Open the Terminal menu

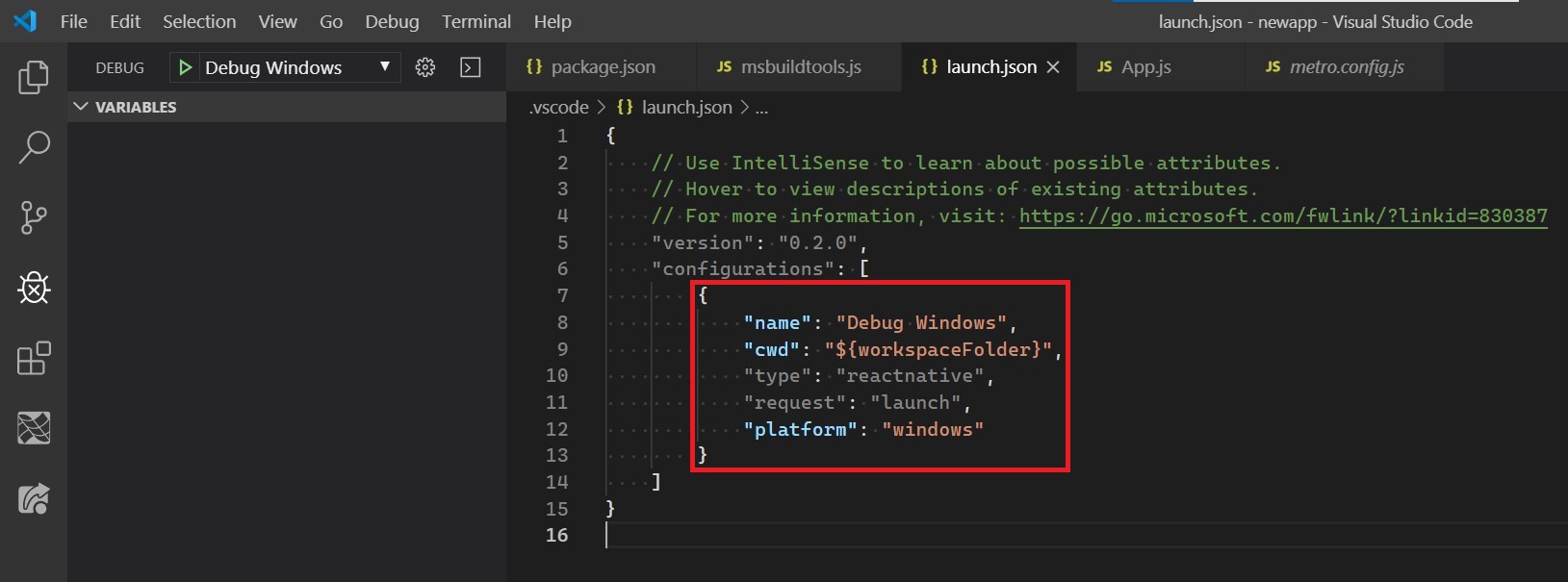[x=476, y=21]
